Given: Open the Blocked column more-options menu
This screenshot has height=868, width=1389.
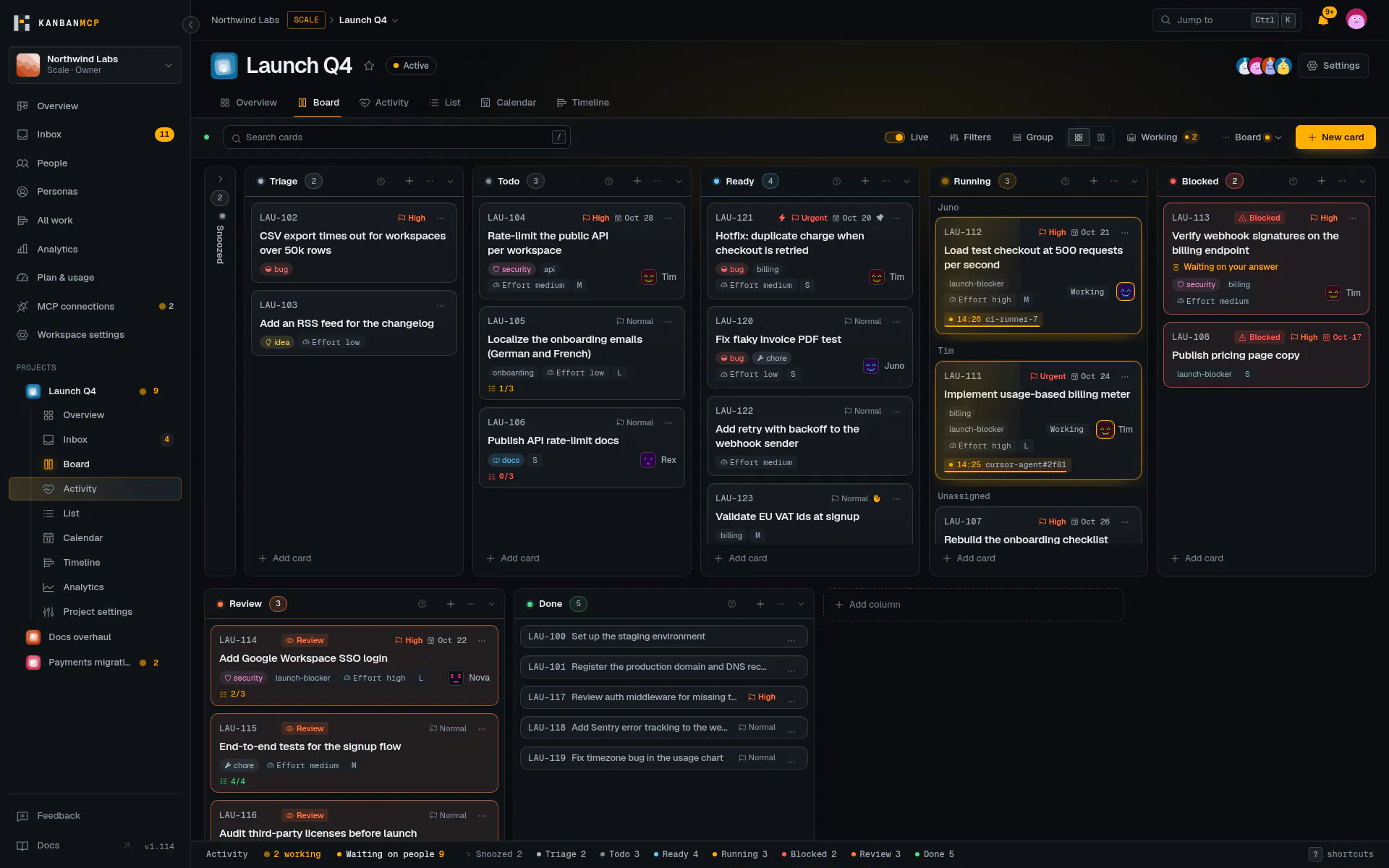Looking at the screenshot, I should pyautogui.click(x=1342, y=181).
